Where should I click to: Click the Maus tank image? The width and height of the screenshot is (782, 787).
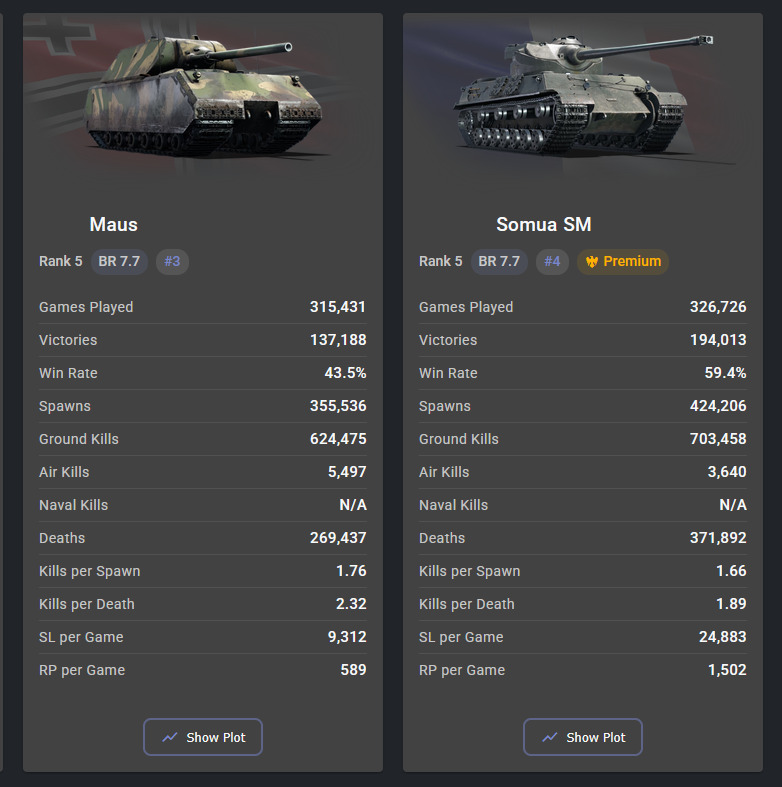click(x=203, y=95)
